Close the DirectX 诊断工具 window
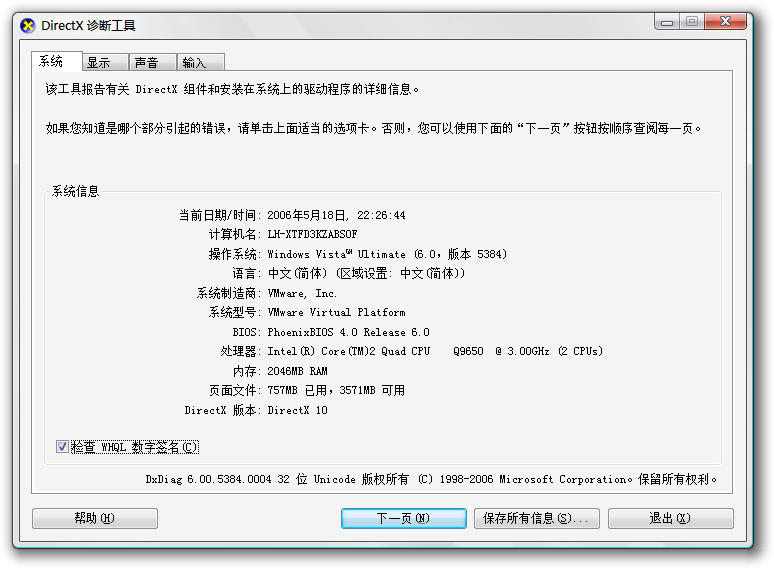This screenshot has height=570, width=774. 725,22
